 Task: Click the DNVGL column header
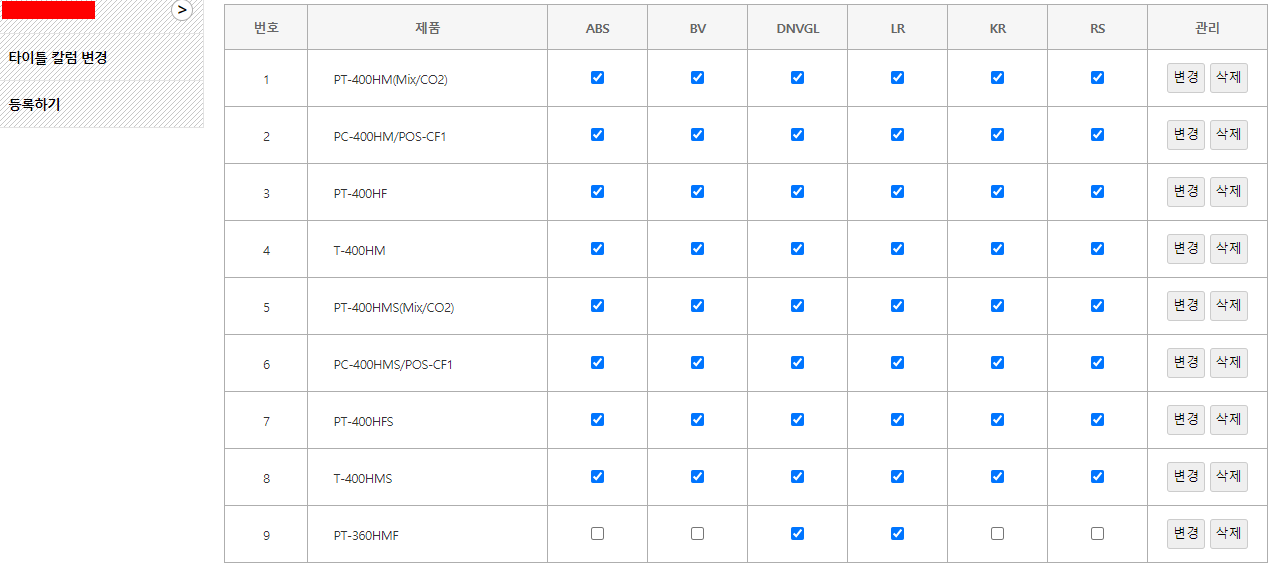[x=797, y=28]
